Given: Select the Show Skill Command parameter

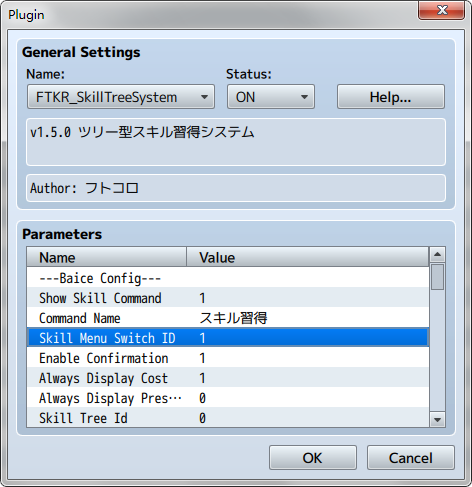Looking at the screenshot, I should (228, 298).
